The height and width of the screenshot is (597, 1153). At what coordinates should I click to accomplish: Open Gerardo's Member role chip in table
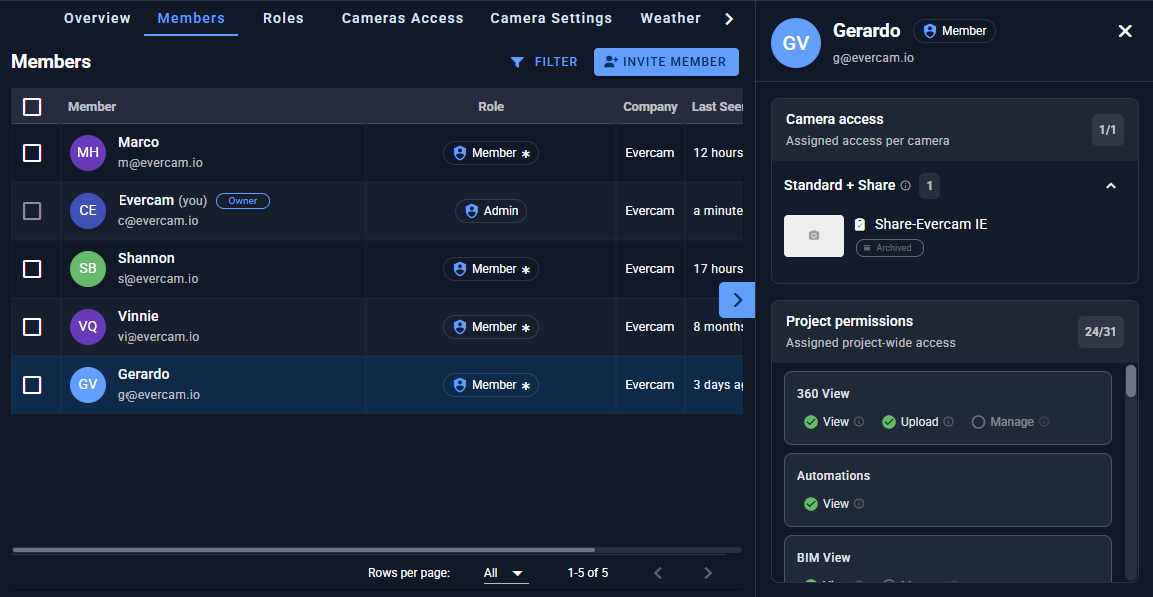[490, 385]
